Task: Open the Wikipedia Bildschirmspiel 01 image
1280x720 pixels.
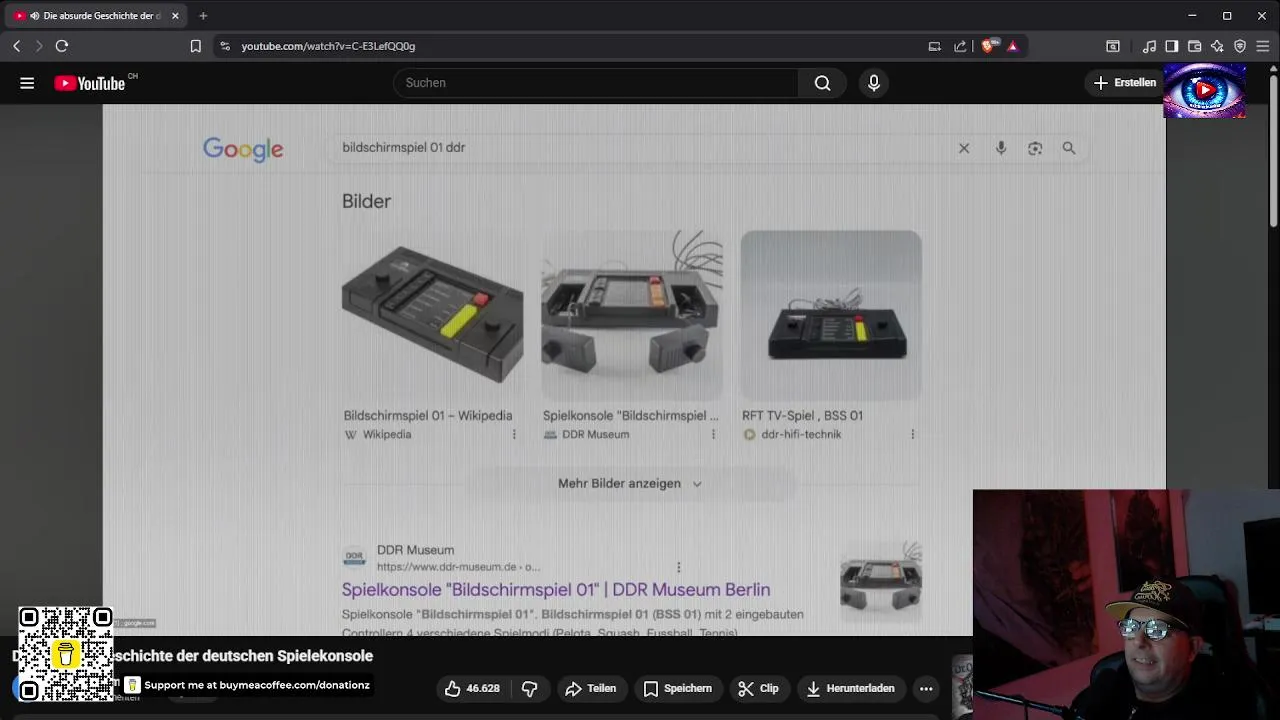Action: click(432, 314)
